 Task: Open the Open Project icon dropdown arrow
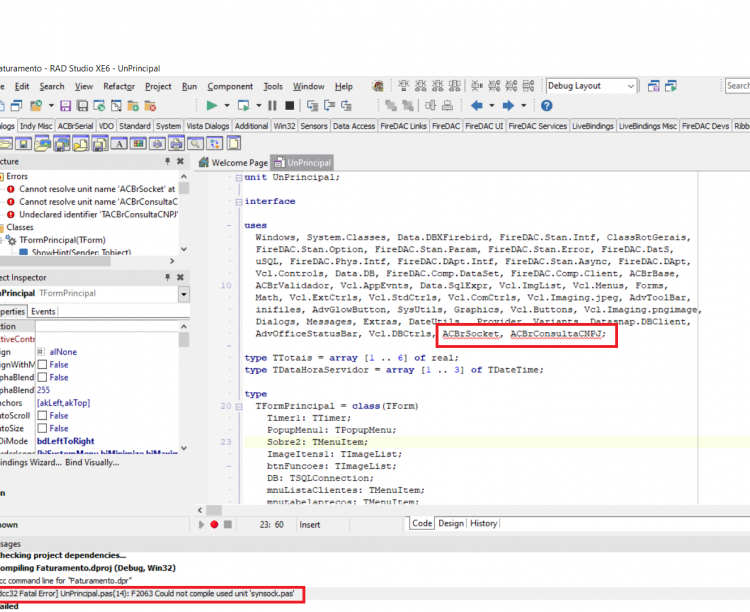pos(51,106)
